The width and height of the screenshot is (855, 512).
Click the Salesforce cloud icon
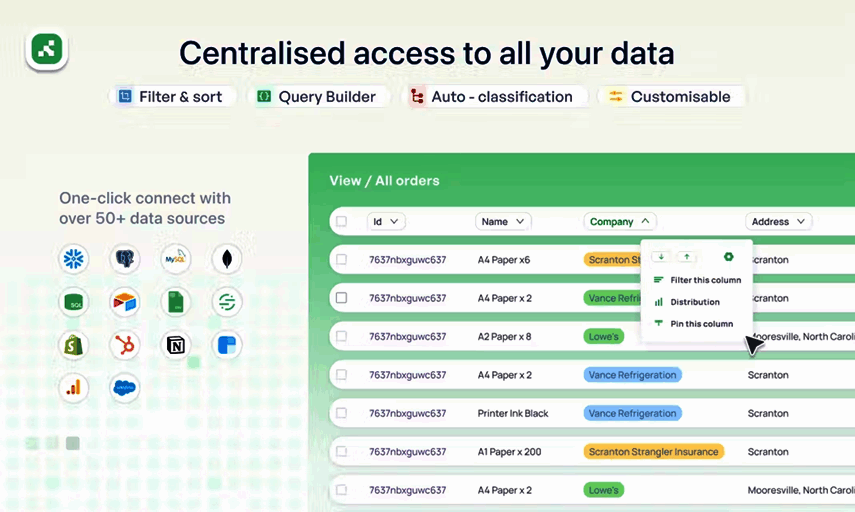125,387
